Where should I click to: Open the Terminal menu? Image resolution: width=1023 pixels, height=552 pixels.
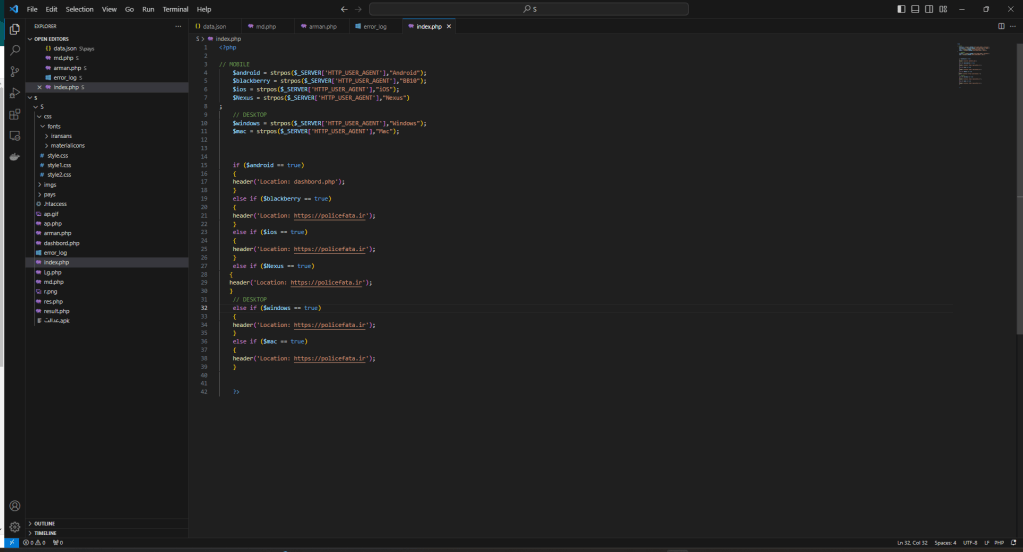175,9
